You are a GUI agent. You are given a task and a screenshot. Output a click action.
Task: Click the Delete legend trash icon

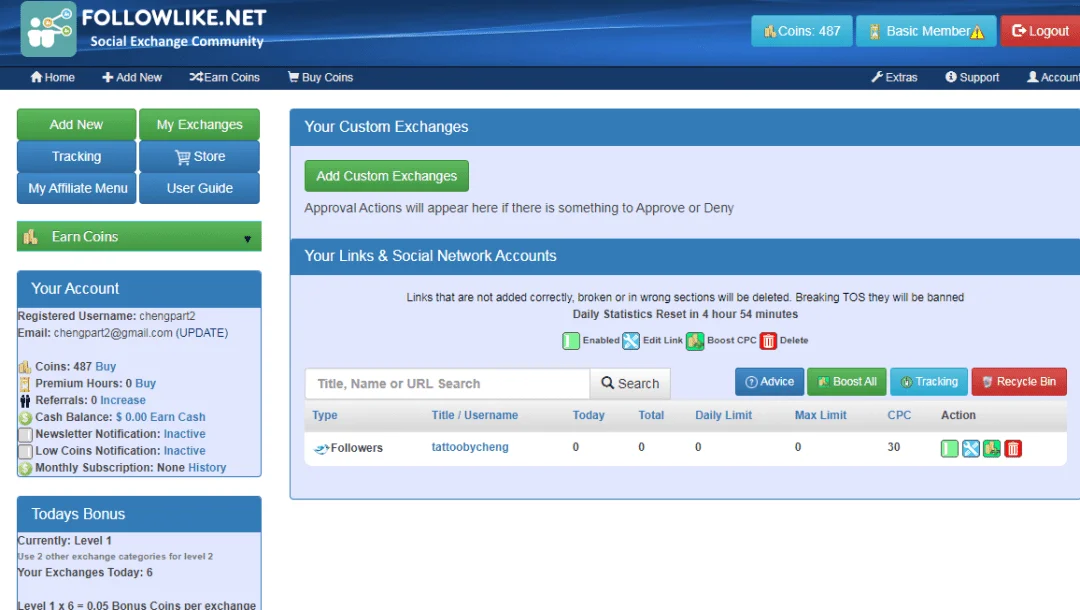768,341
